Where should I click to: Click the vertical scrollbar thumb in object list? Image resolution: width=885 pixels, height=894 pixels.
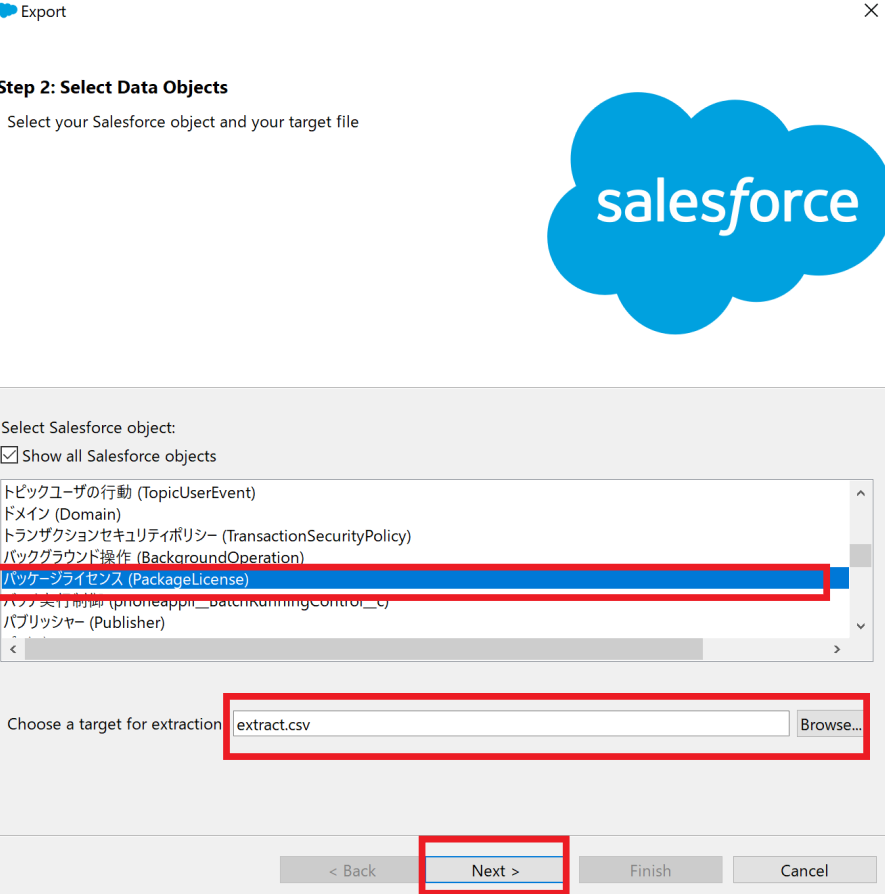pyautogui.click(x=860, y=555)
